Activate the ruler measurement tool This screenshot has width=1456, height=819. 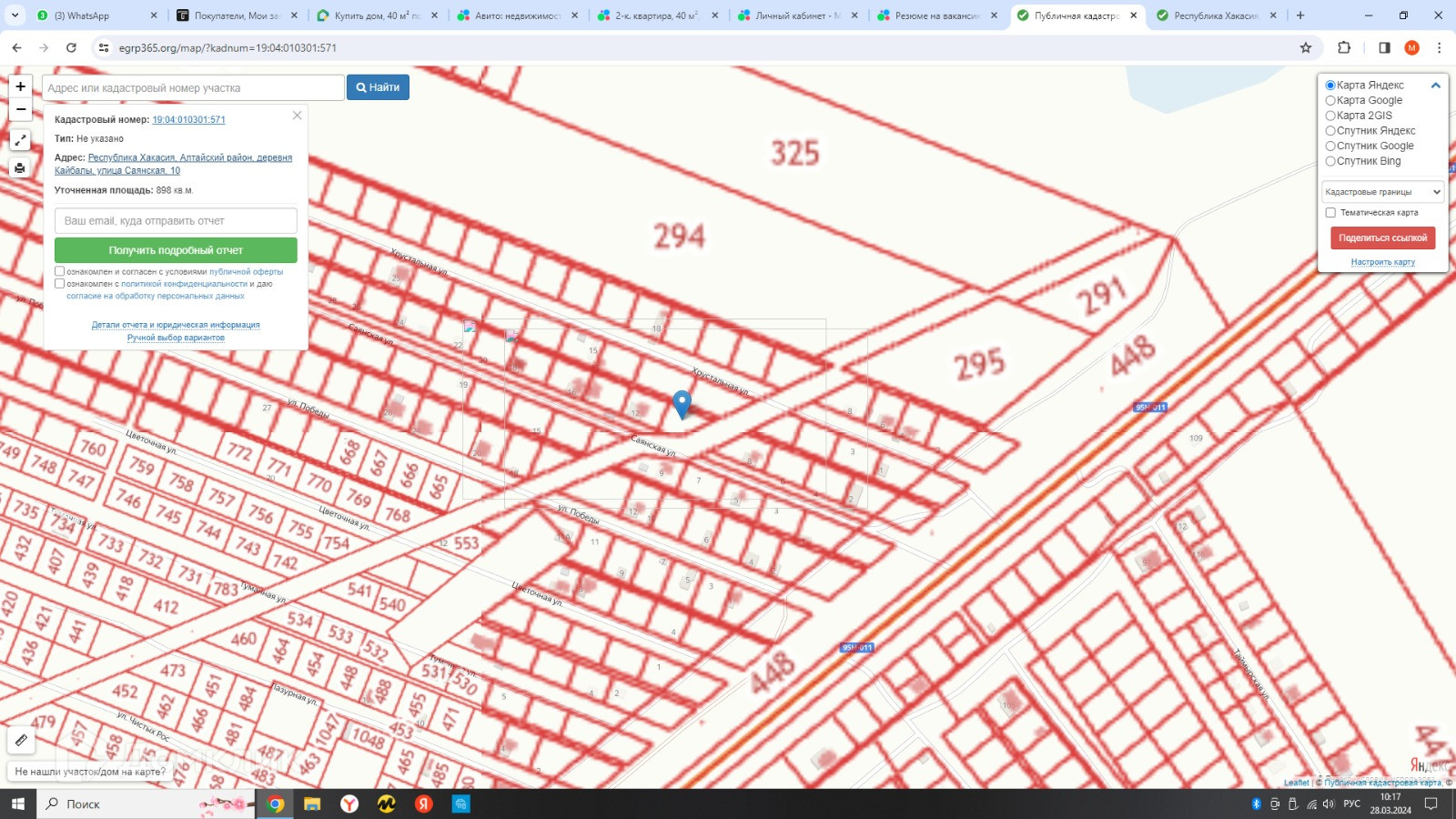[x=21, y=741]
